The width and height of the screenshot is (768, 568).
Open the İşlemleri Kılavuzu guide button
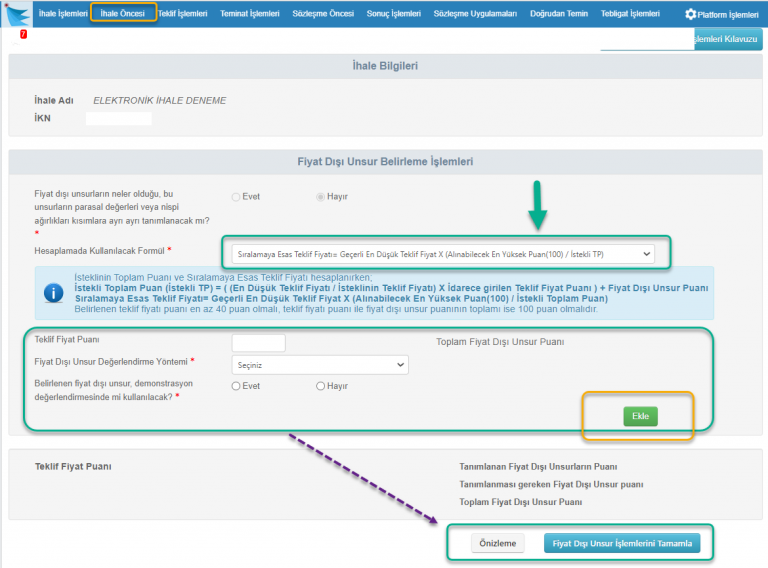click(727, 39)
